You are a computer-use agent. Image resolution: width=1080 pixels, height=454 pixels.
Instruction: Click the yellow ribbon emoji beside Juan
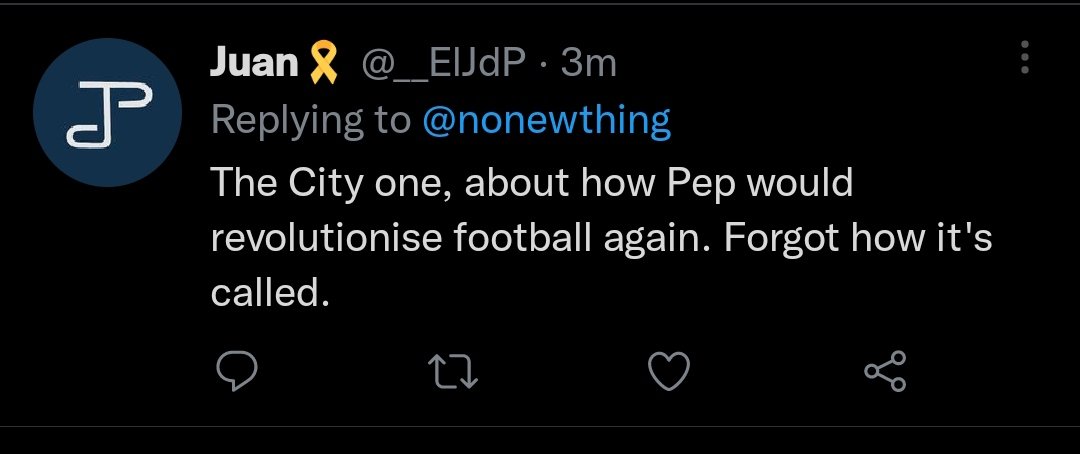point(320,64)
